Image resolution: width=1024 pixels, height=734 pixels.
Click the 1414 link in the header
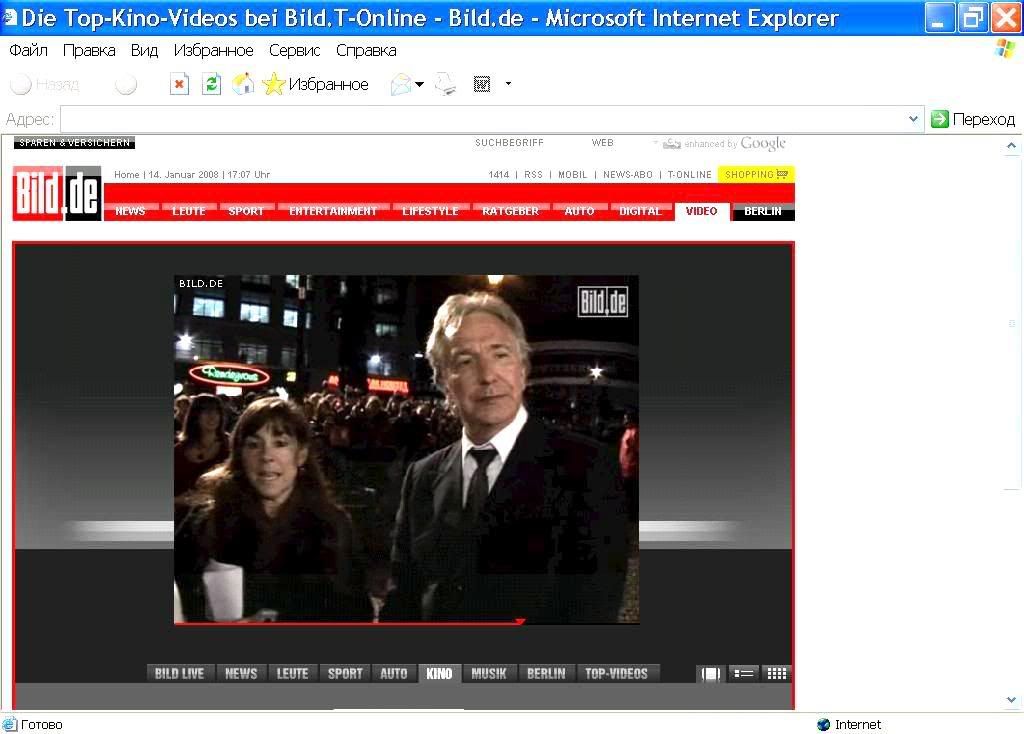pos(498,174)
